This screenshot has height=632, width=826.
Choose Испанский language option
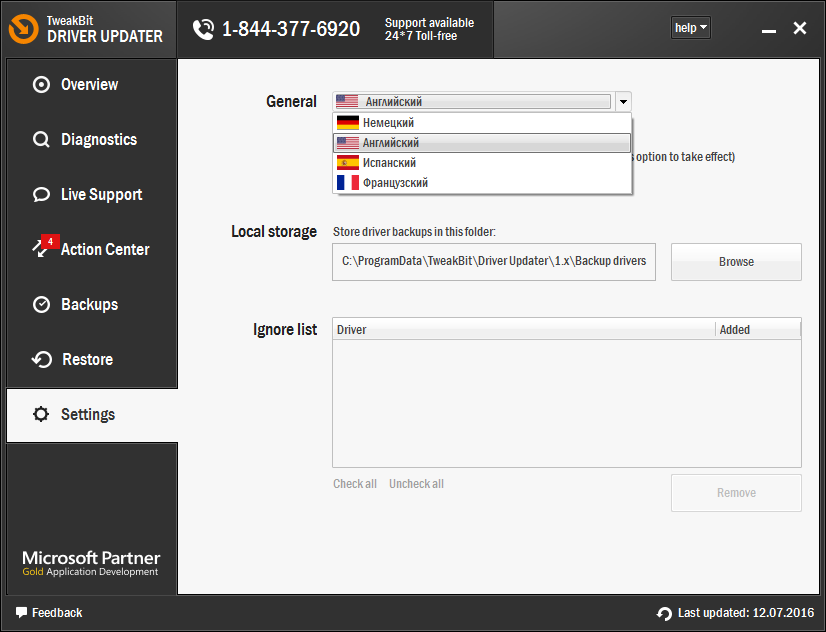click(482, 163)
